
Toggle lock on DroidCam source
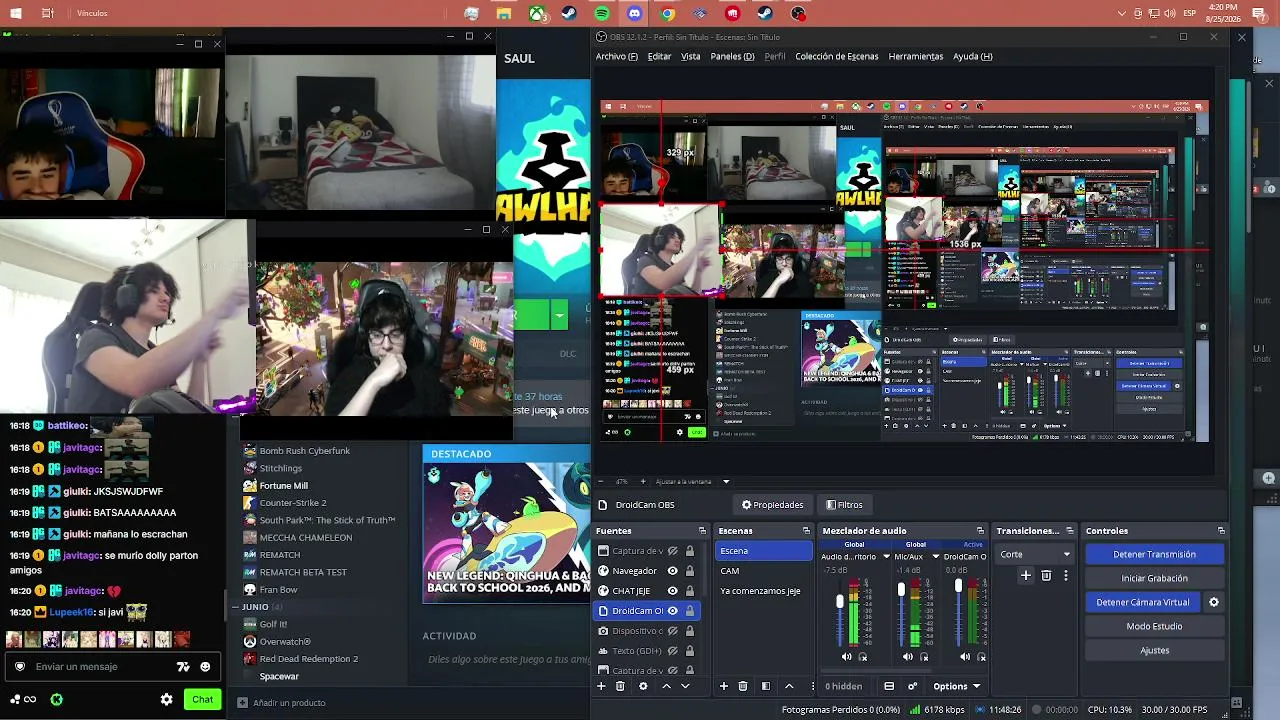(689, 611)
